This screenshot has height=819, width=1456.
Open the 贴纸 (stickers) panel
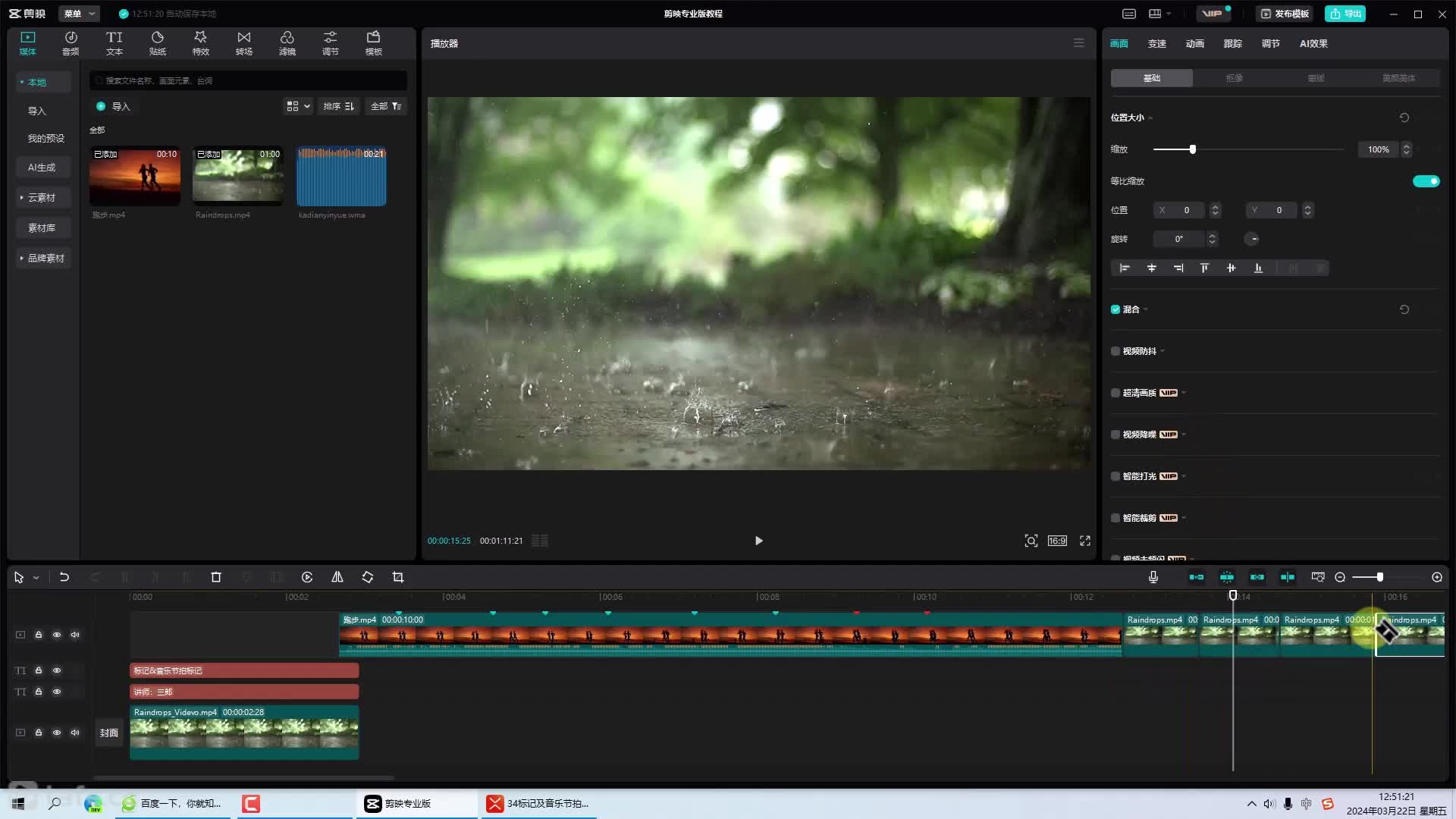(157, 42)
